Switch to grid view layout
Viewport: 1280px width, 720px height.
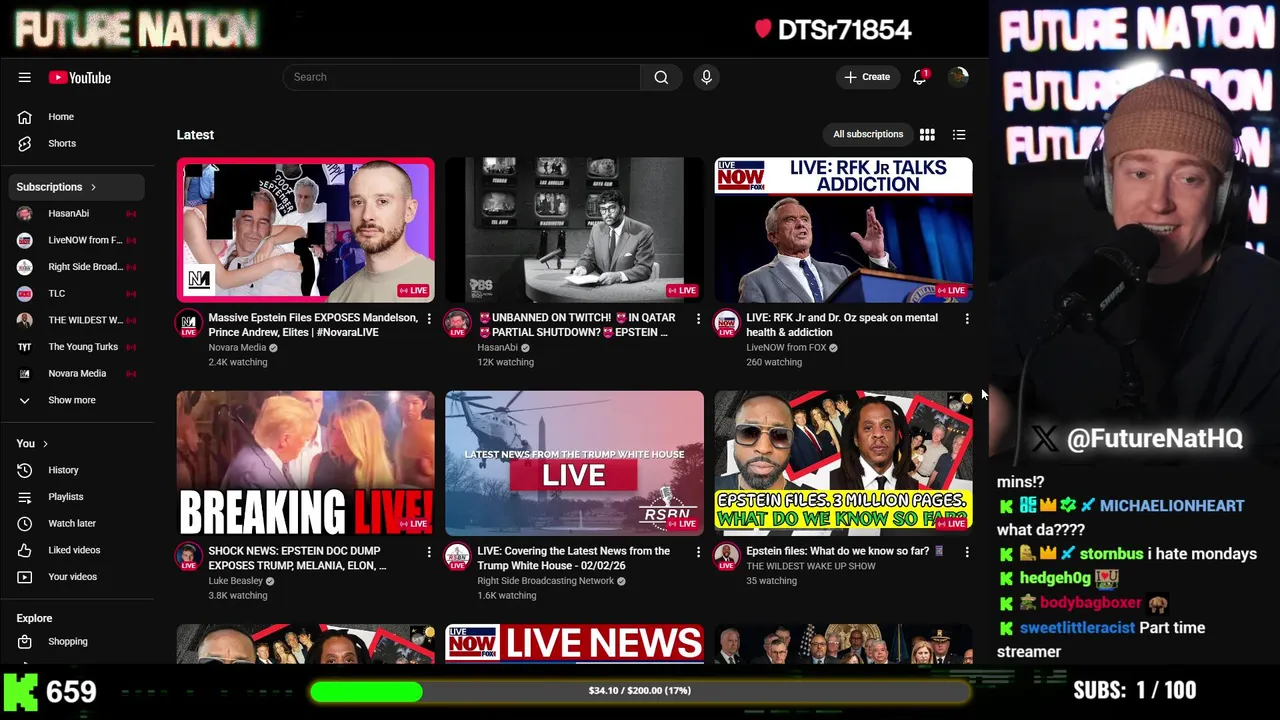(x=927, y=134)
